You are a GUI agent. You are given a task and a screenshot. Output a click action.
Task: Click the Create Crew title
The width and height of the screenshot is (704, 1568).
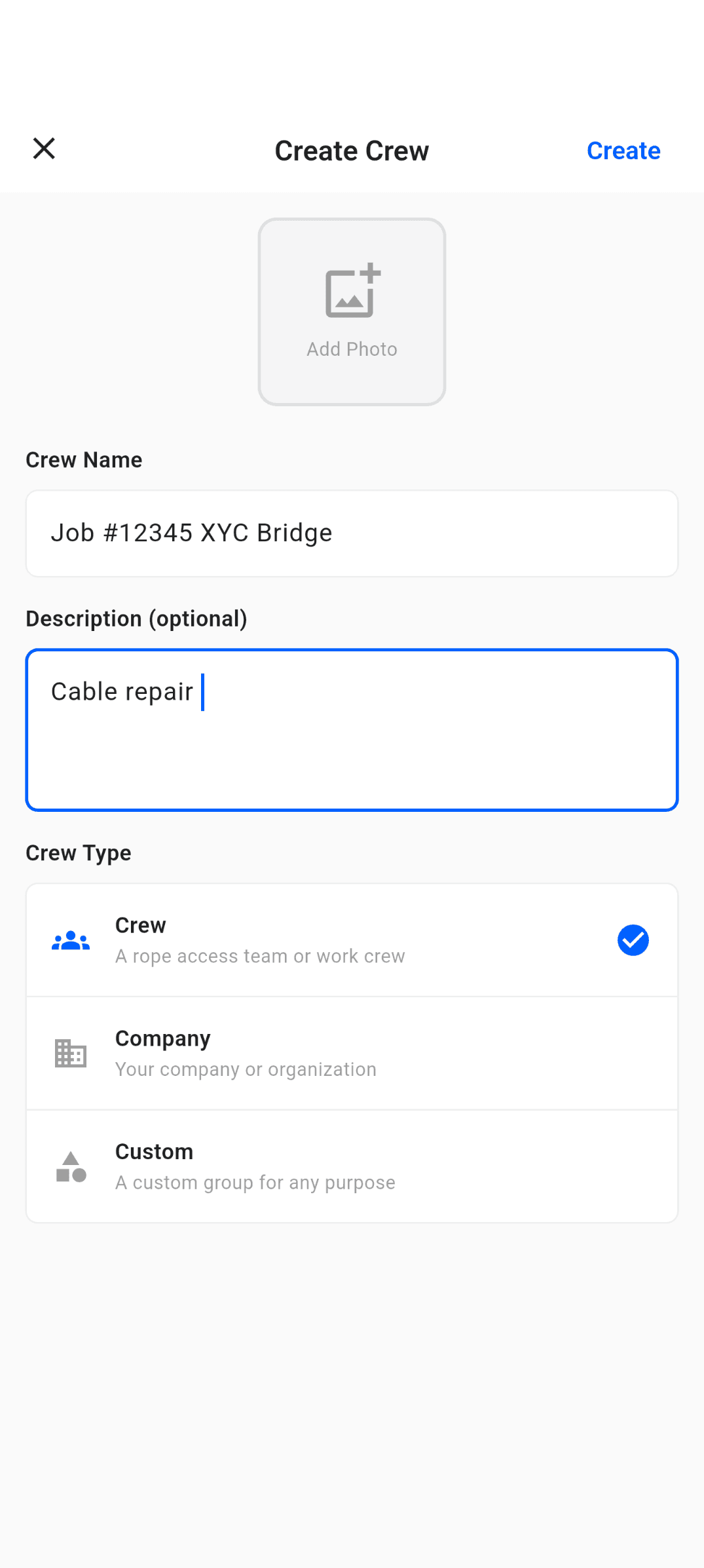[x=352, y=150]
